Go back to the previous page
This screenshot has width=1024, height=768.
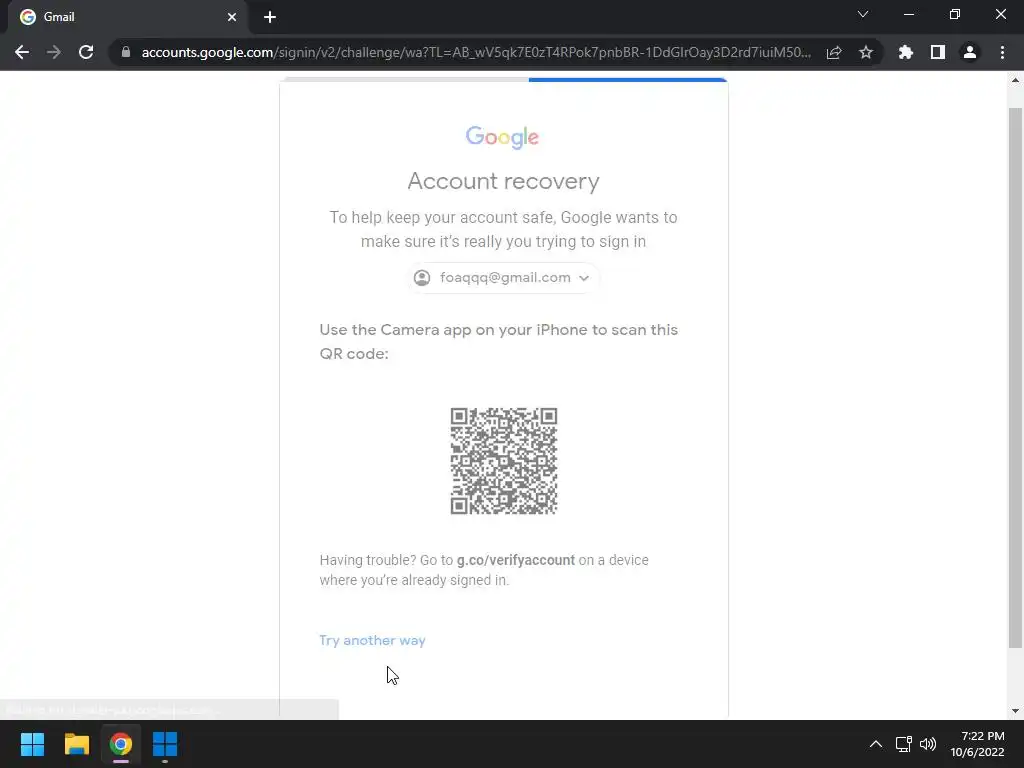22,52
